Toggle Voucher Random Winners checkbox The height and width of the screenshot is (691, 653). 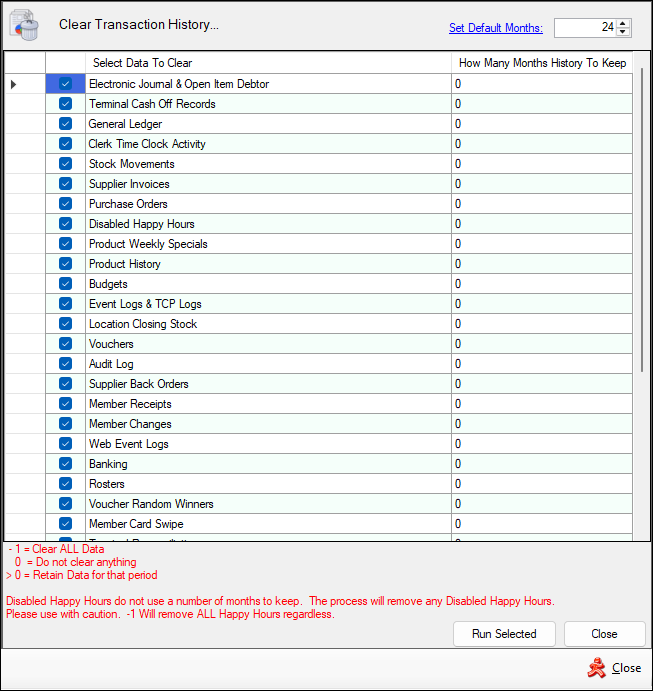(65, 504)
